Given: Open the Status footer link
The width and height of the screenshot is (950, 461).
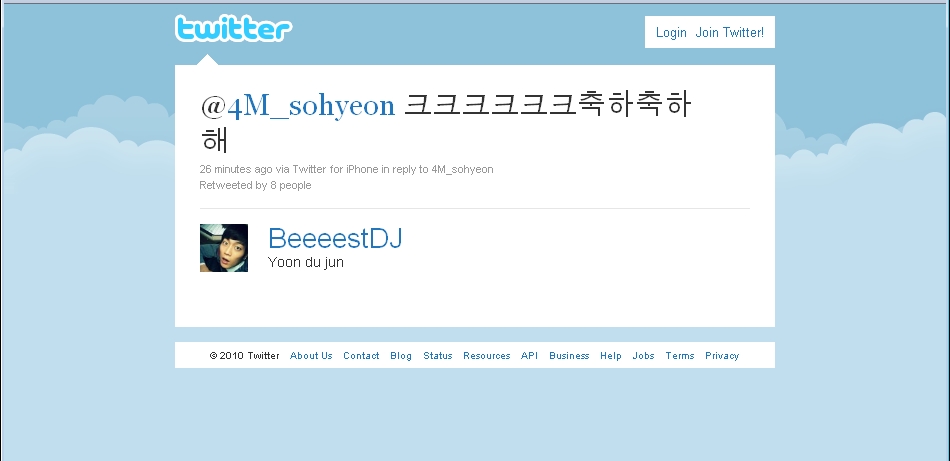Looking at the screenshot, I should [x=437, y=356].
